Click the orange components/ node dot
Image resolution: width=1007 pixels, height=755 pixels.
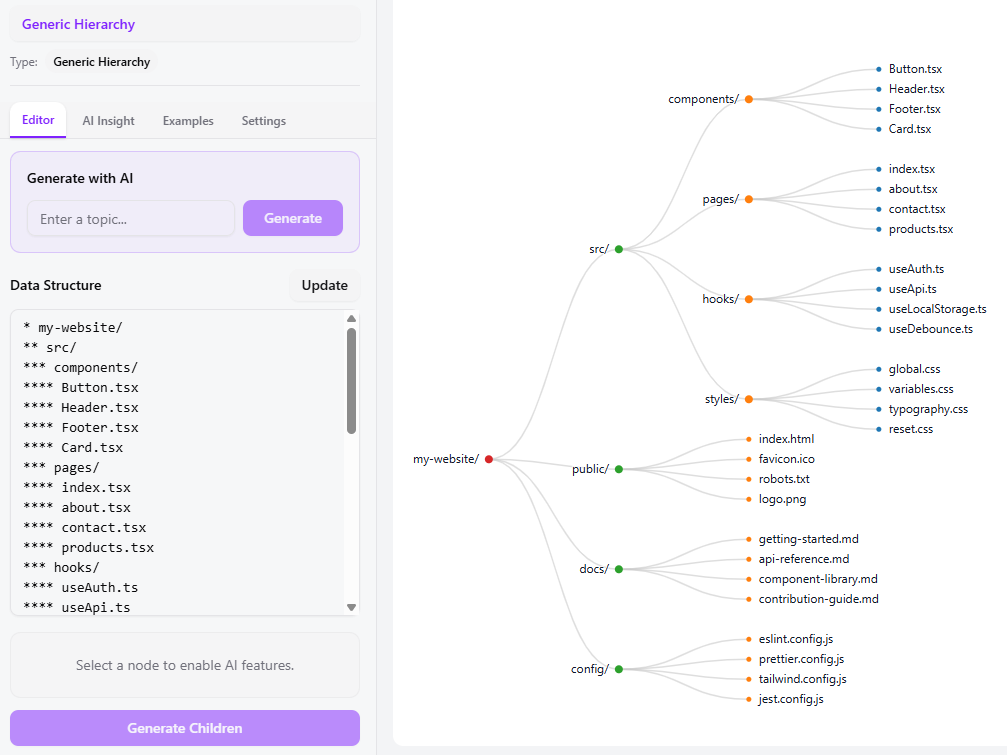(x=751, y=99)
